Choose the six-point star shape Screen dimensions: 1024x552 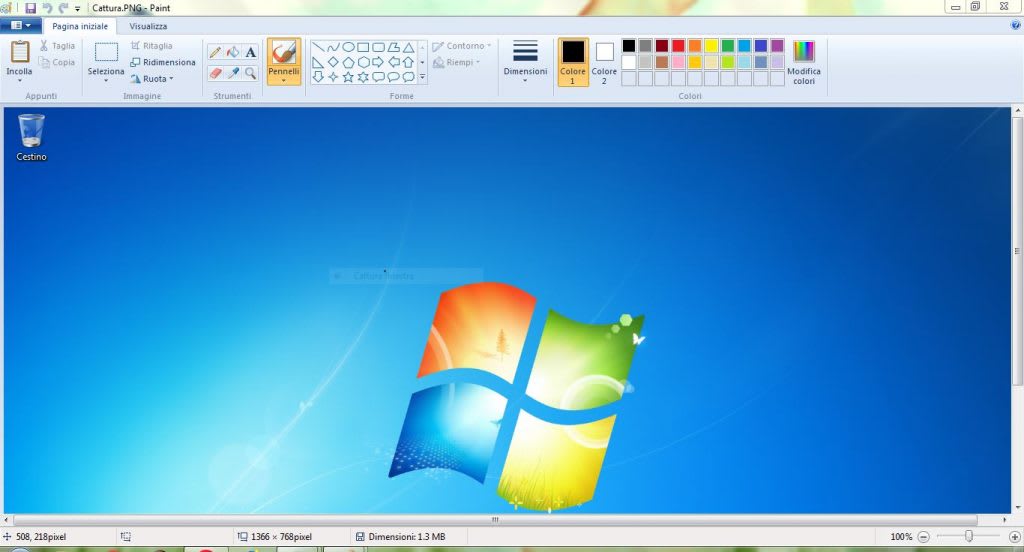(x=363, y=77)
